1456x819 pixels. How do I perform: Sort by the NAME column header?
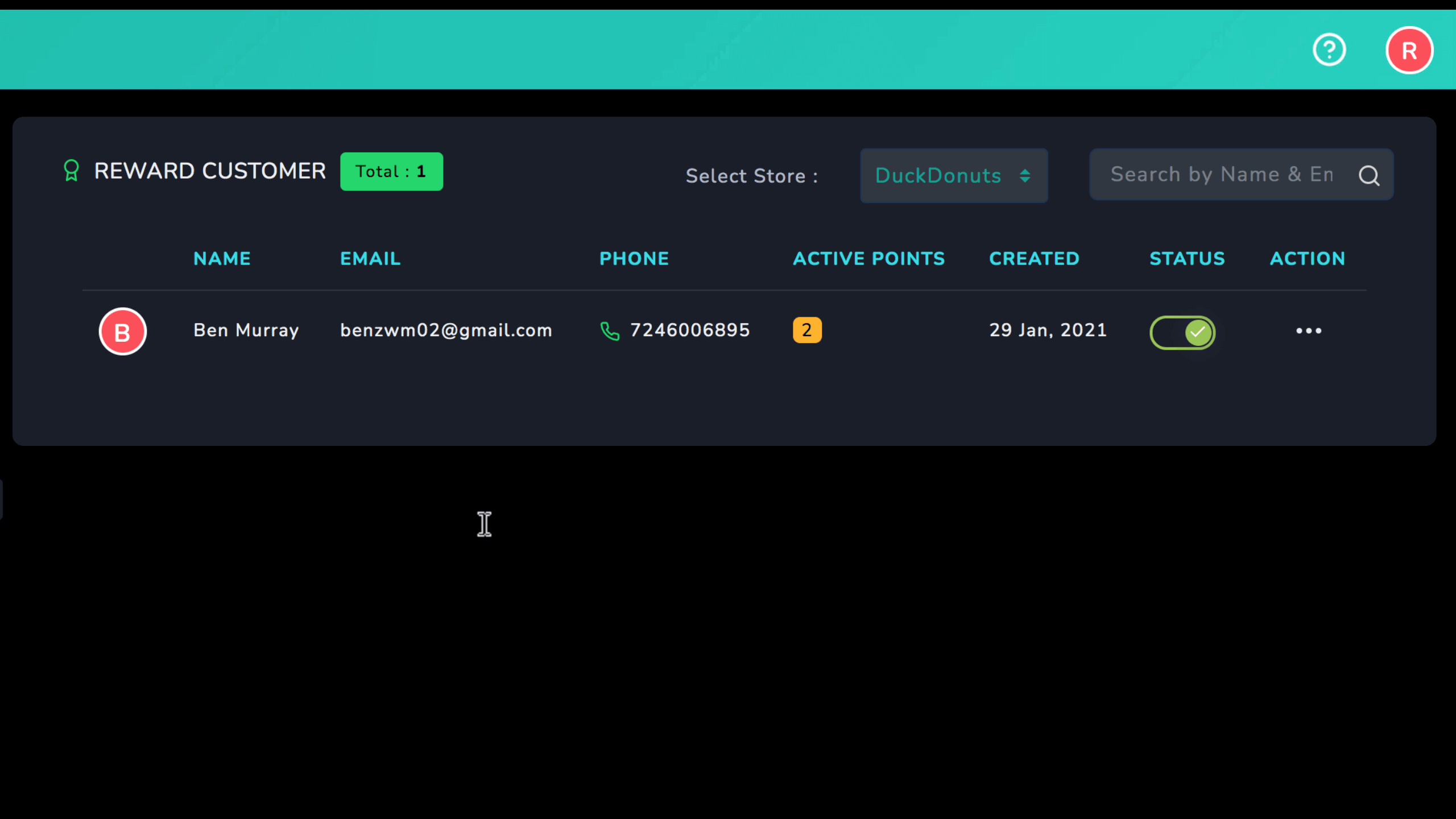(x=222, y=259)
